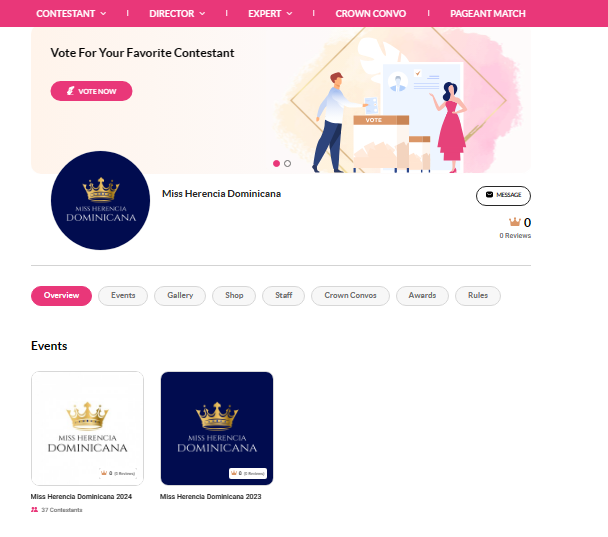
Task: Click the Vote Now button
Action: point(92,91)
